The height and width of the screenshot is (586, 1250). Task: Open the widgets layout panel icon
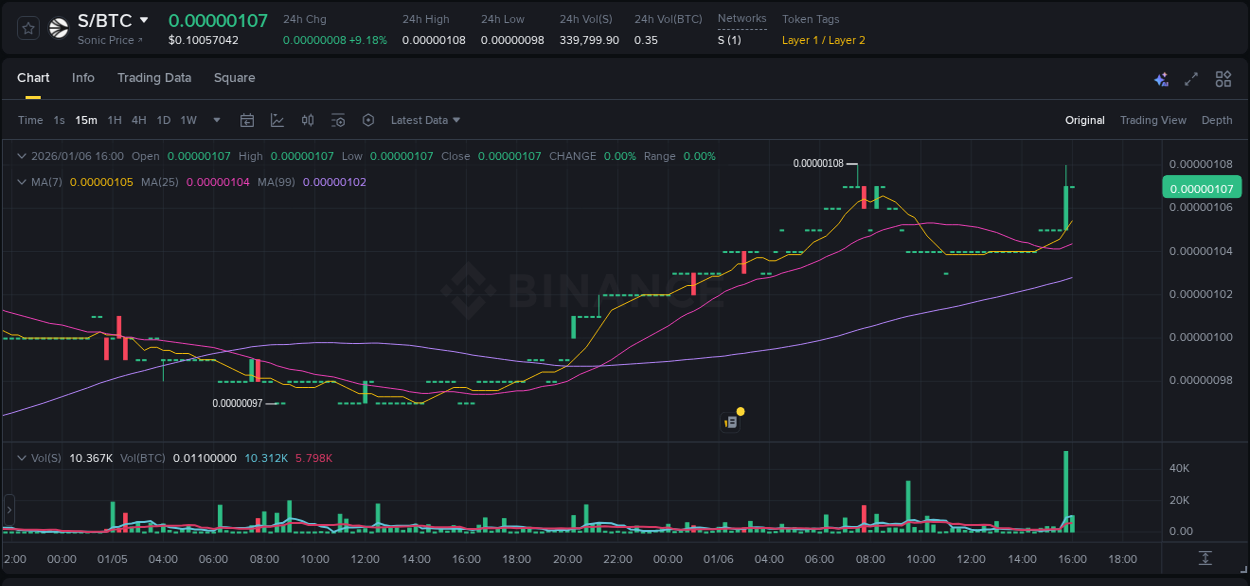pyautogui.click(x=1223, y=78)
